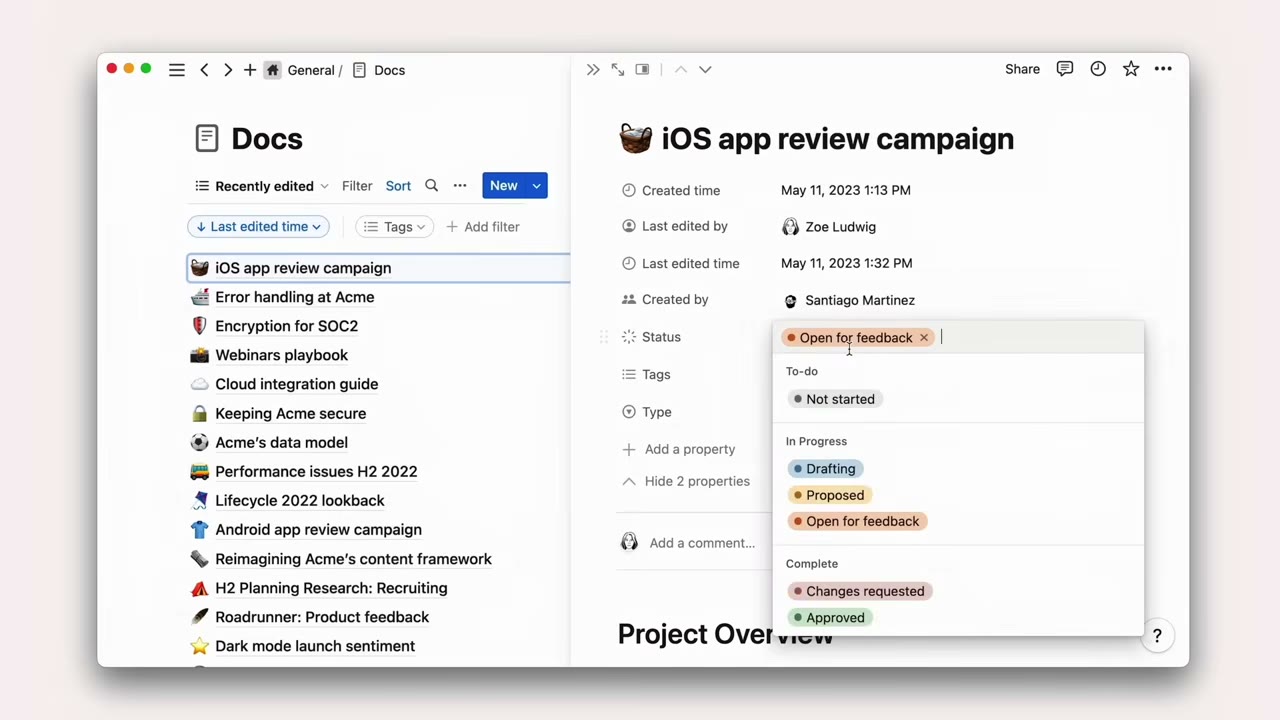Select the Drafting status
Viewport: 1280px width, 720px height.
826,469
